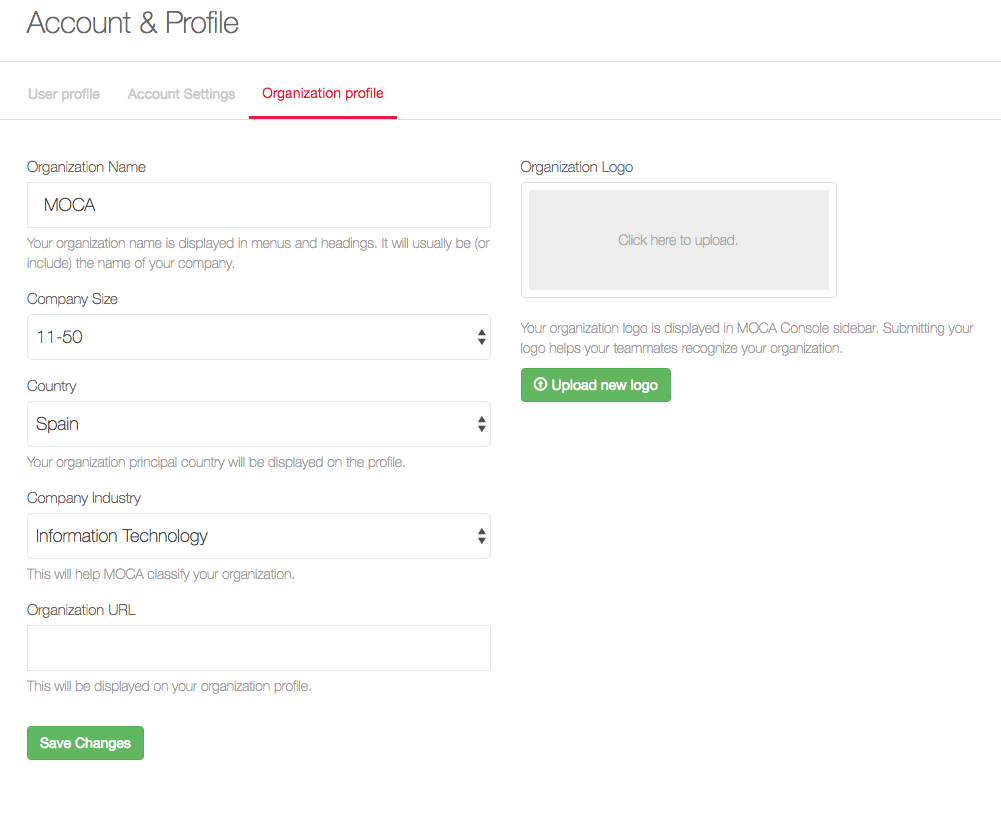The width and height of the screenshot is (1001, 821).
Task: Open the Account Settings tab
Action: click(181, 94)
